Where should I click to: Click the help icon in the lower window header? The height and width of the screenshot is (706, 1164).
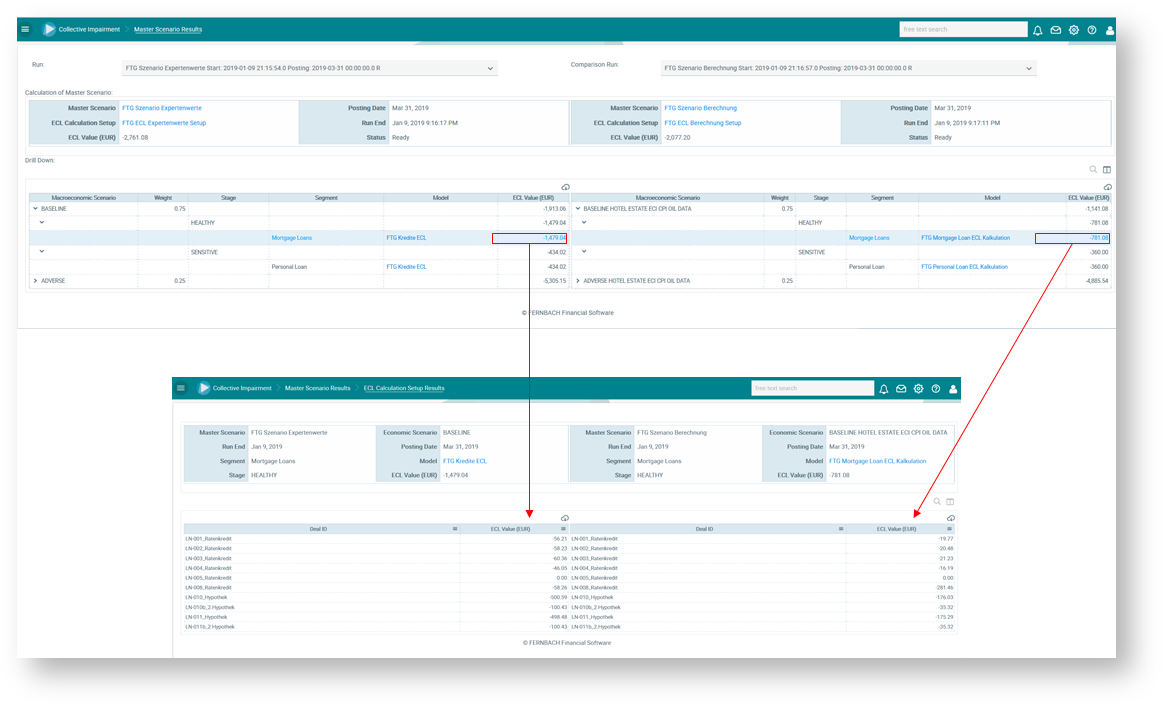[936, 388]
